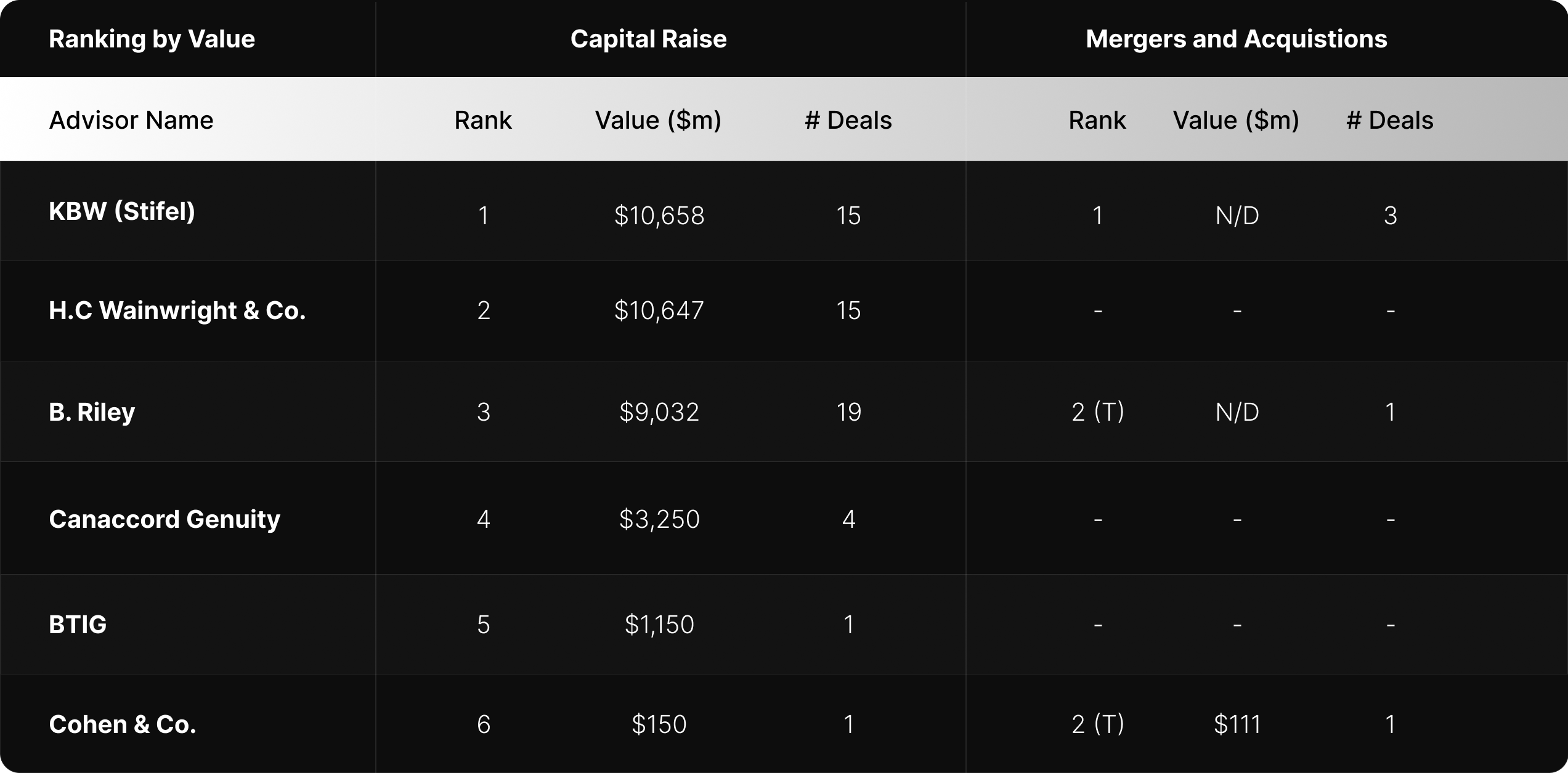Screen dimensions: 1568x773
Task: Select the $10,658 value cell
Action: [x=659, y=216]
